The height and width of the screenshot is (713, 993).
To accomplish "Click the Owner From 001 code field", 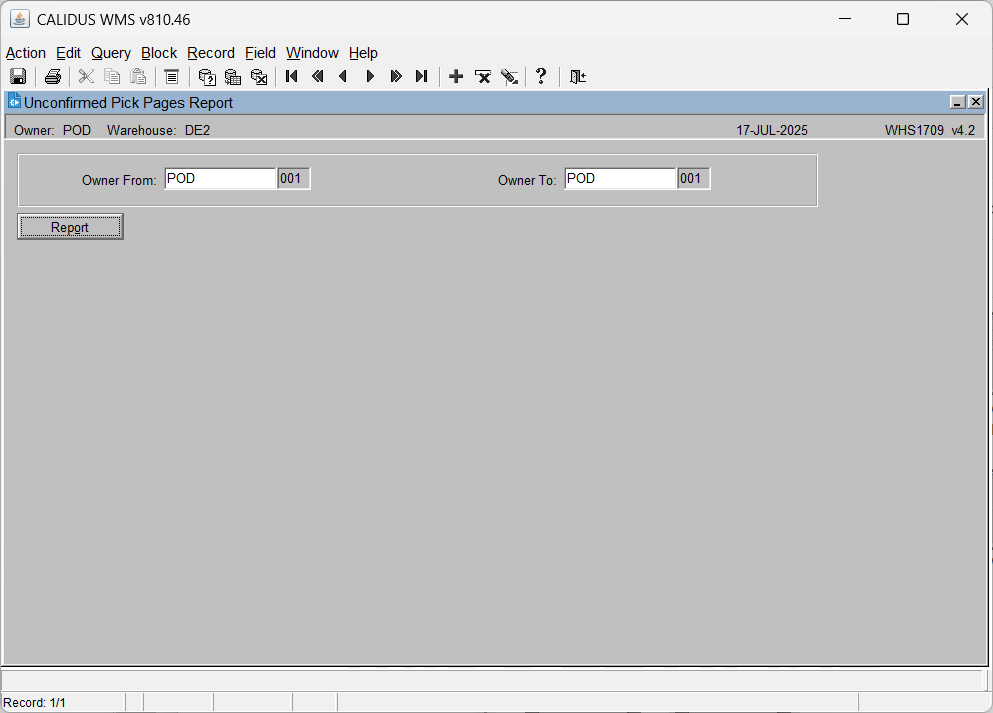I will (x=294, y=179).
